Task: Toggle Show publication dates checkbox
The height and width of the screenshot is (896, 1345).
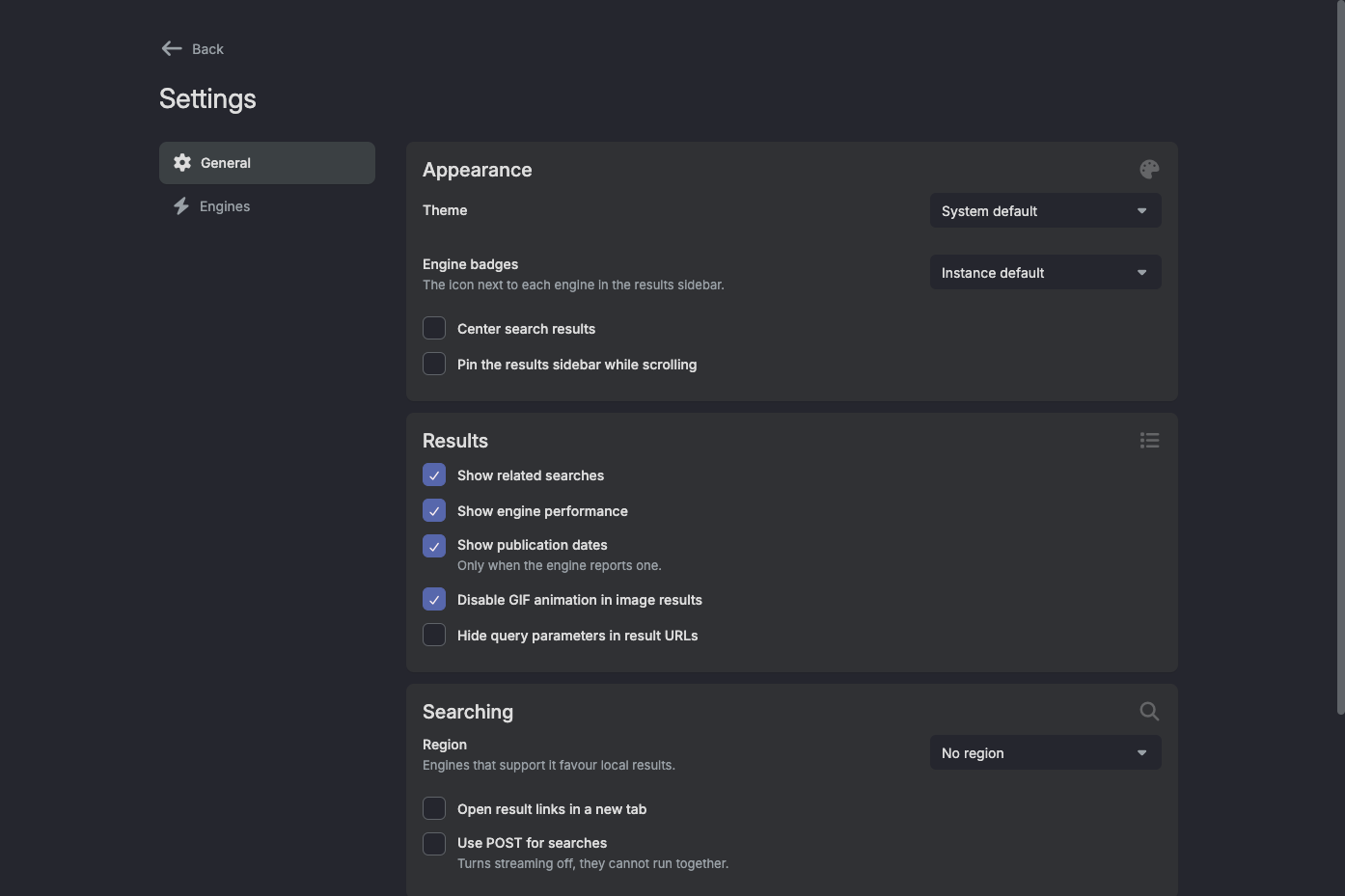Action: (x=434, y=547)
